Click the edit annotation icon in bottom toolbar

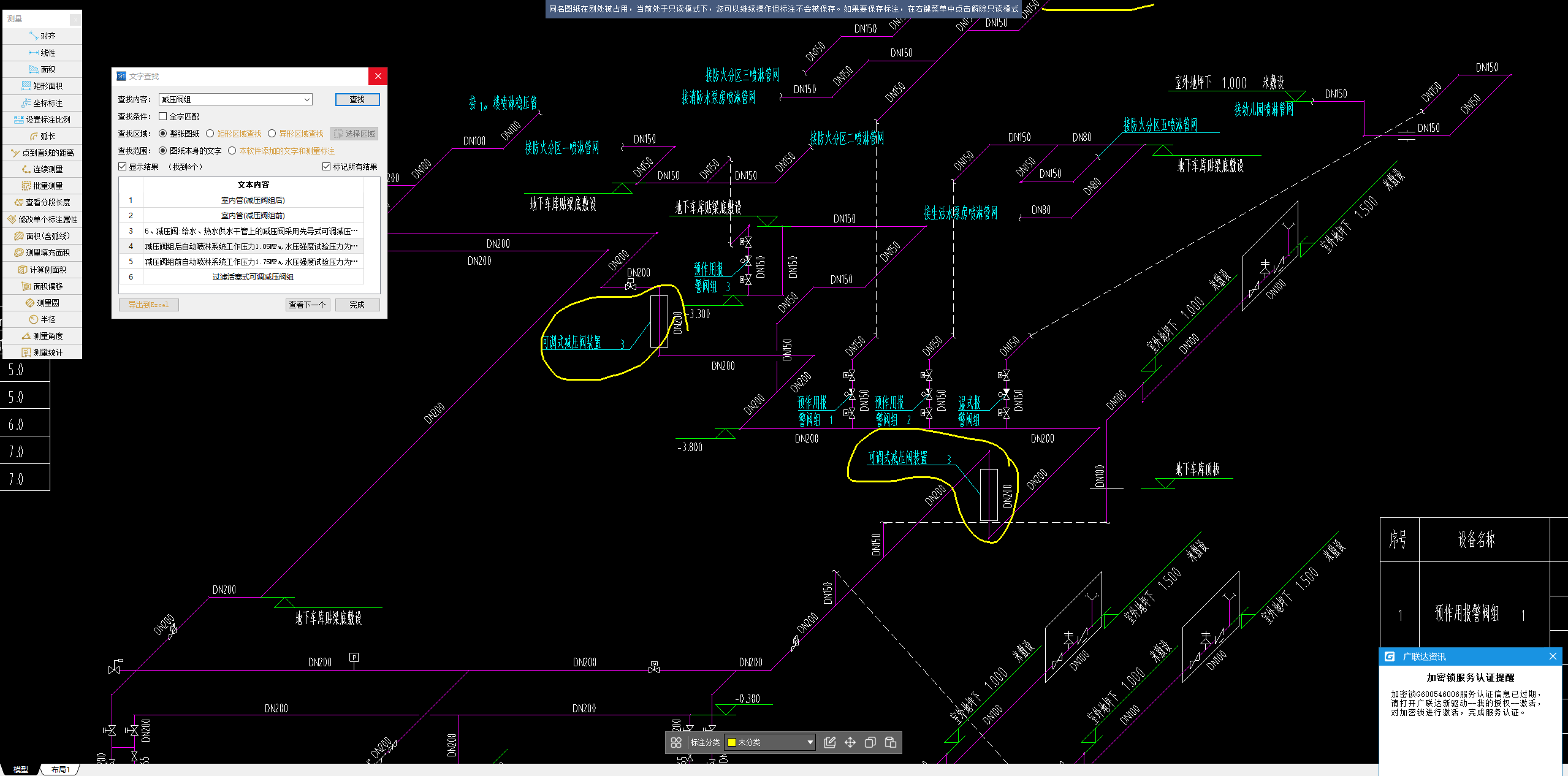[829, 742]
